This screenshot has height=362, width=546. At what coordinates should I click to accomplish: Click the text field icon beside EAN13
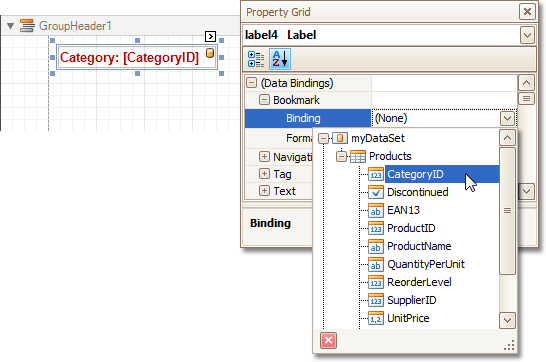[376, 210]
